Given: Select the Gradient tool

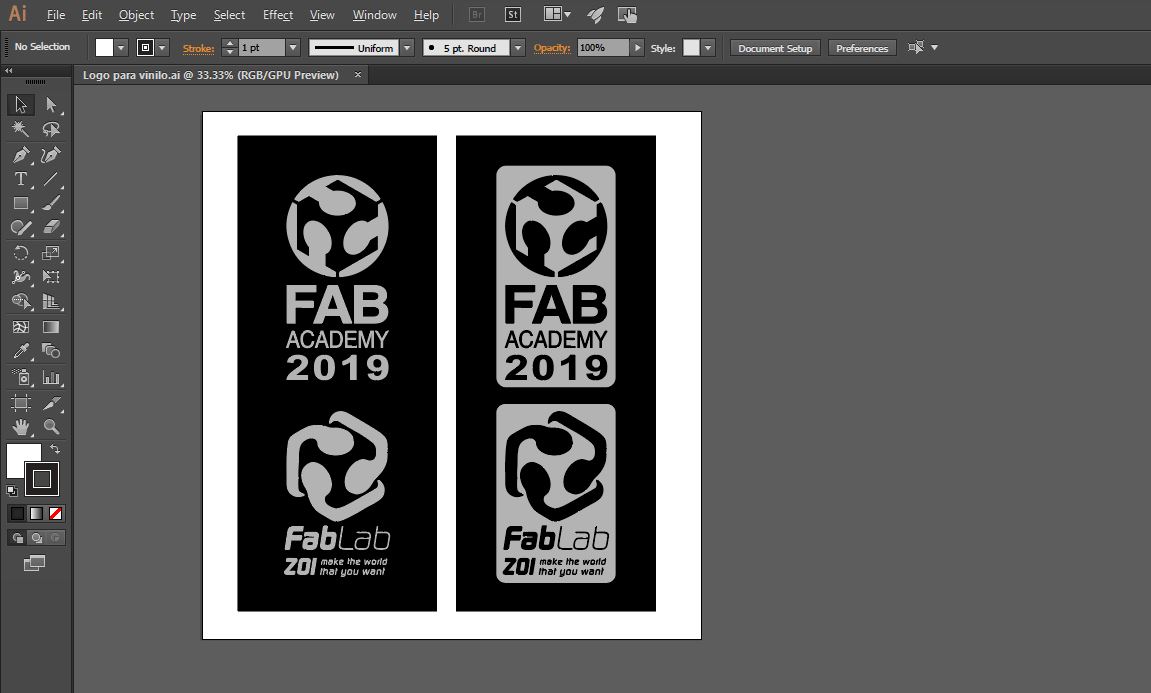Looking at the screenshot, I should click(x=51, y=327).
